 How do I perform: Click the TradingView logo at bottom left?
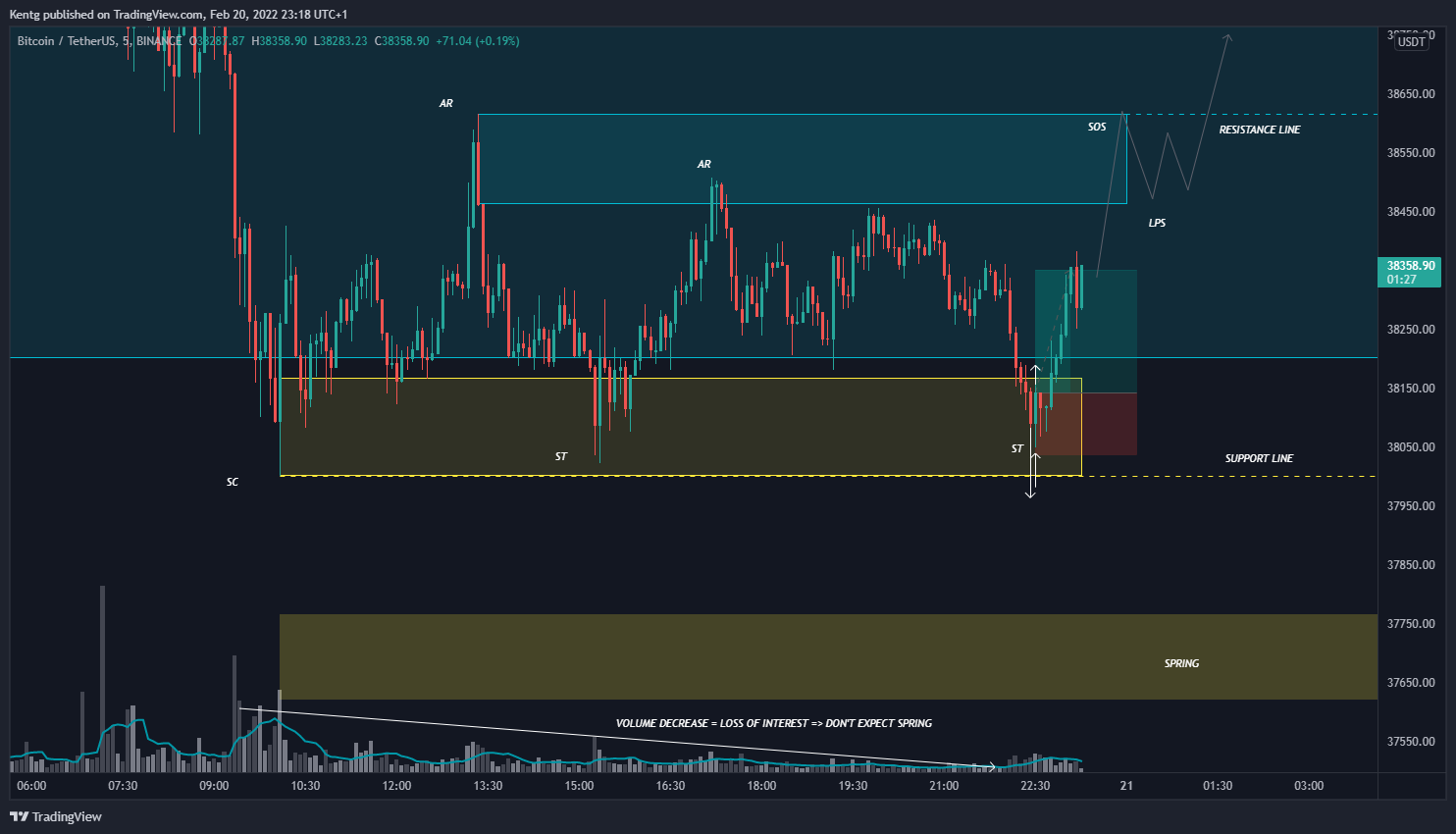[56, 816]
